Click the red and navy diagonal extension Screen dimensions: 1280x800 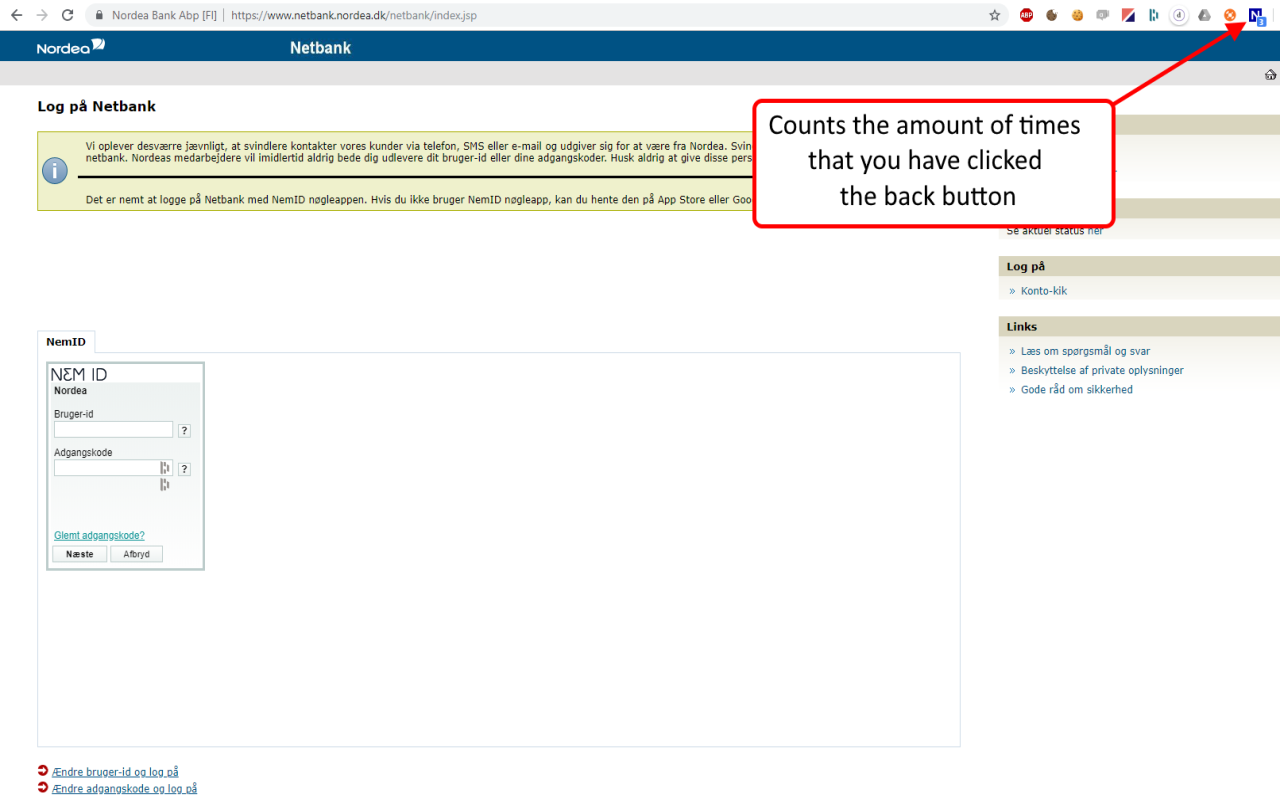pos(1128,15)
